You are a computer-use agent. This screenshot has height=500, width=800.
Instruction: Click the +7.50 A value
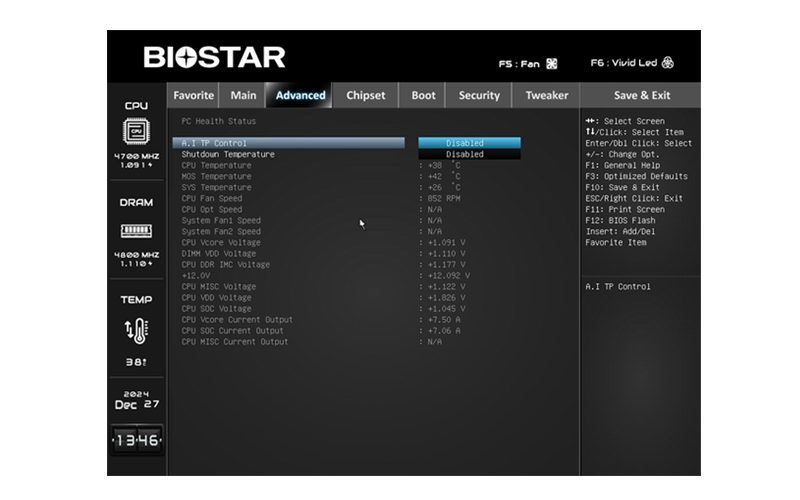tap(444, 320)
